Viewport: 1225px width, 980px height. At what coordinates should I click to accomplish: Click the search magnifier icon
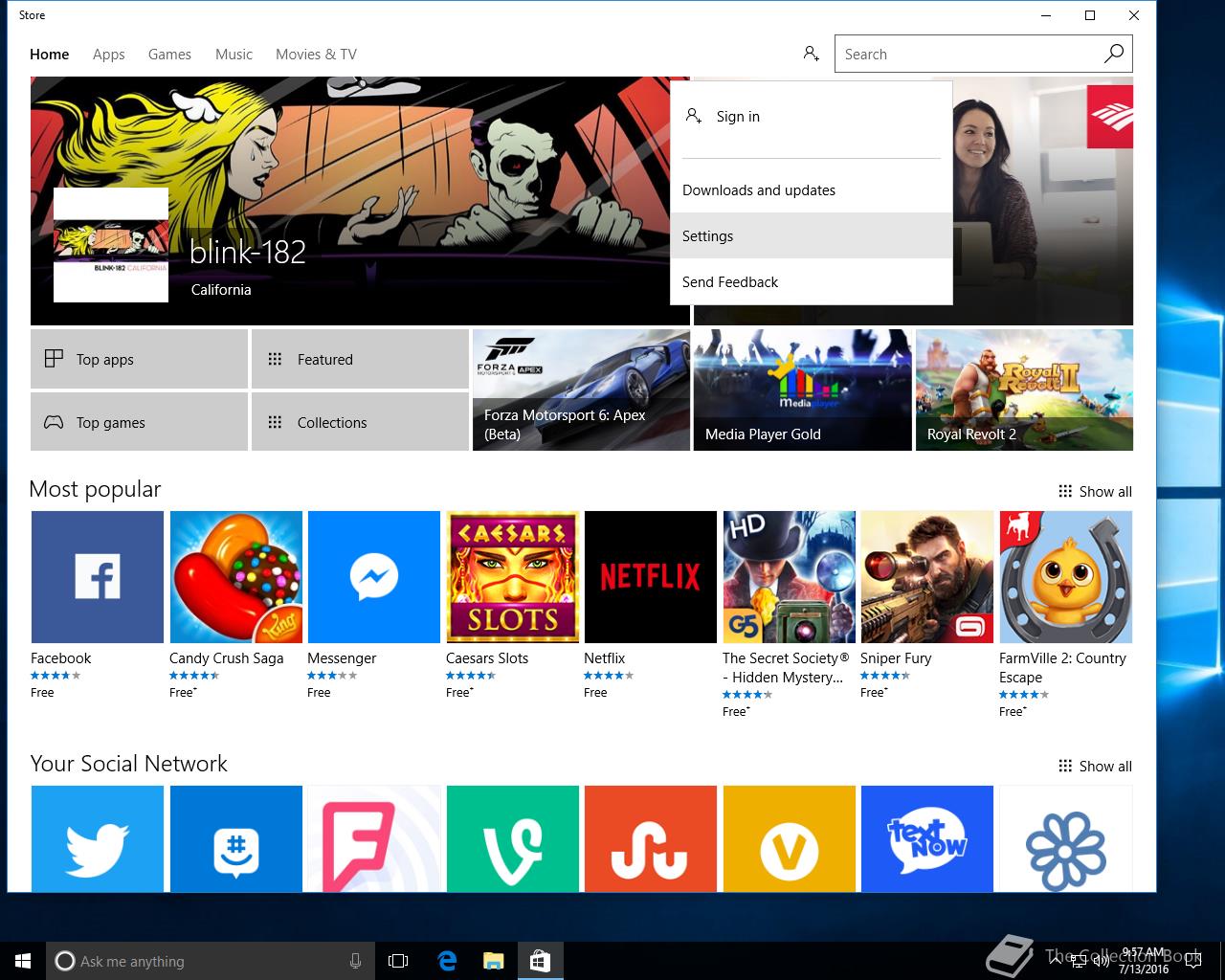[1113, 54]
